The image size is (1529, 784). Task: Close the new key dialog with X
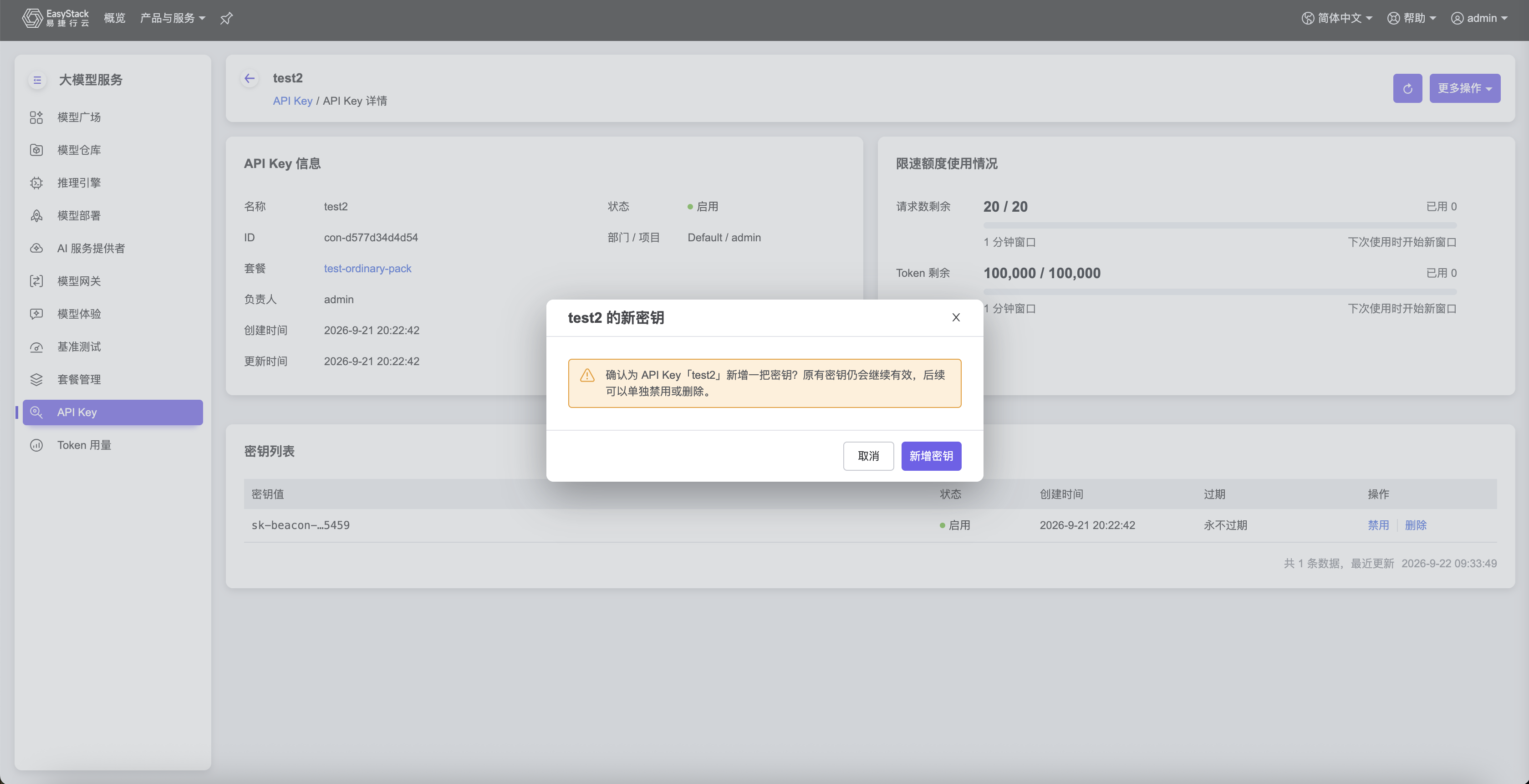[x=956, y=317]
